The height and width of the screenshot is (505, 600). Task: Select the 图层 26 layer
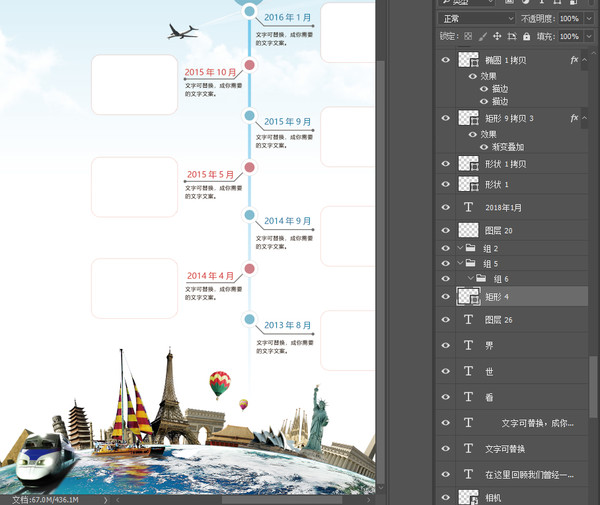(512, 319)
